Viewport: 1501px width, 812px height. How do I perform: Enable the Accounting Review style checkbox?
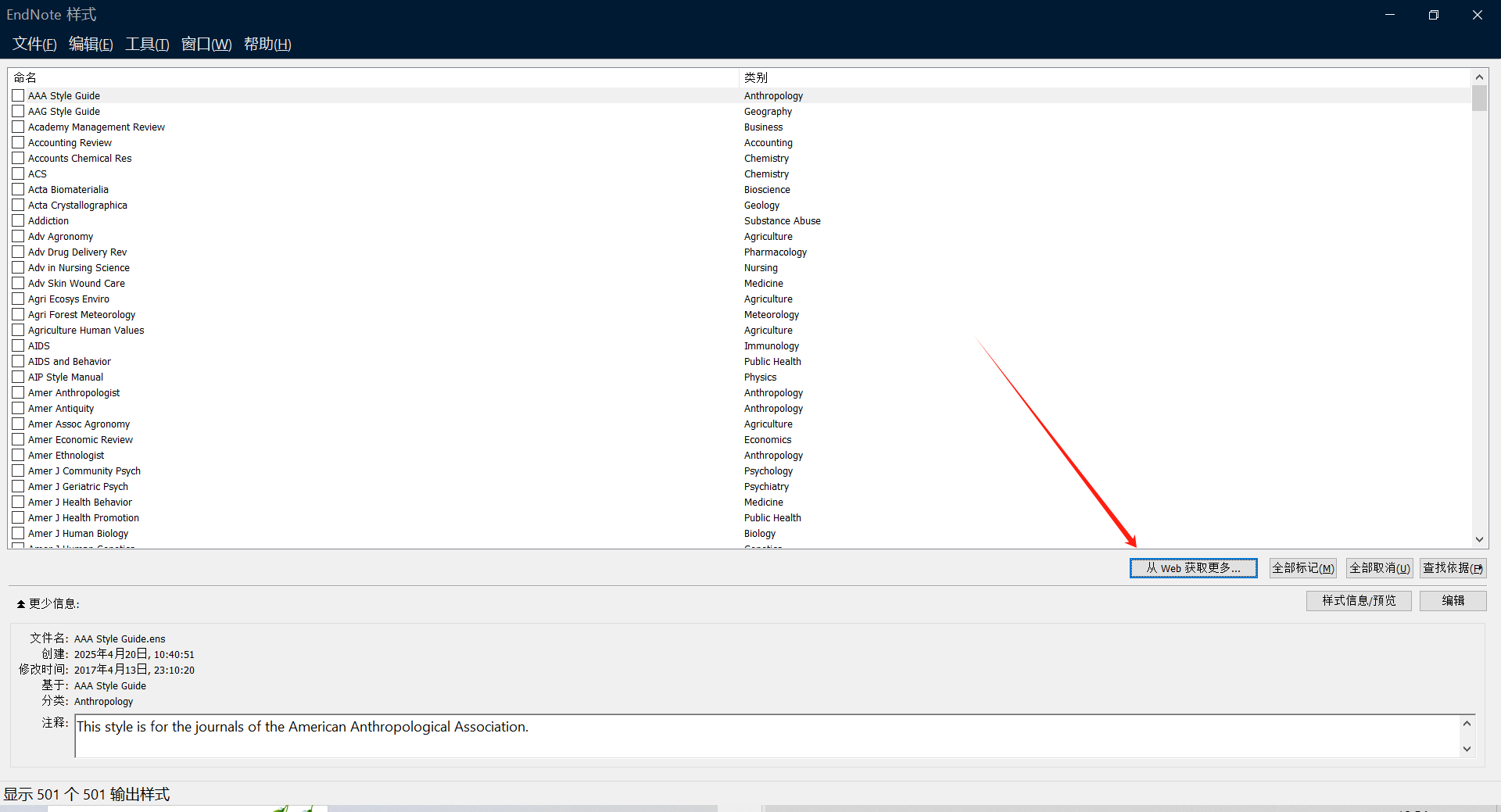18,142
